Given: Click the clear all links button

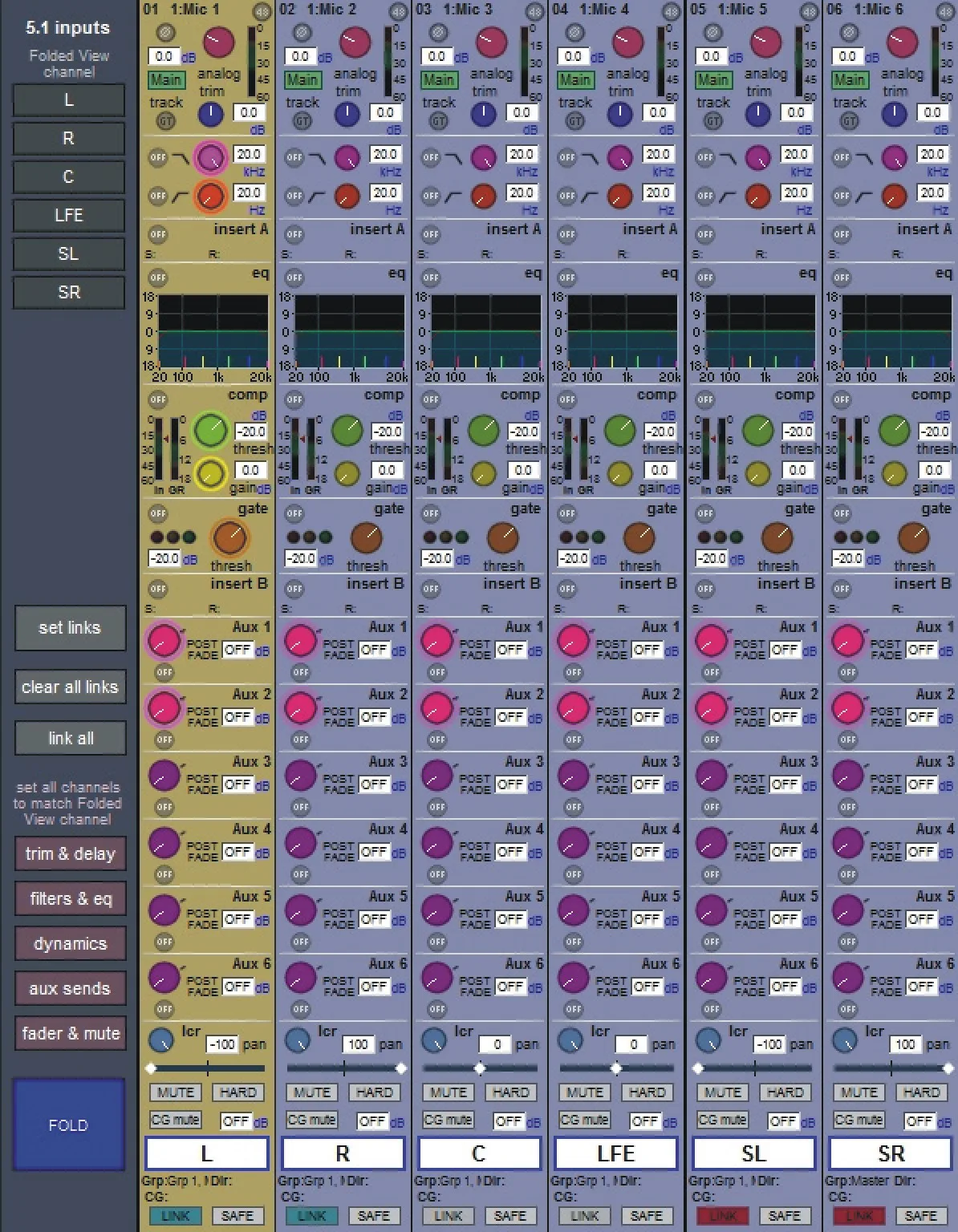Looking at the screenshot, I should tap(70, 687).
